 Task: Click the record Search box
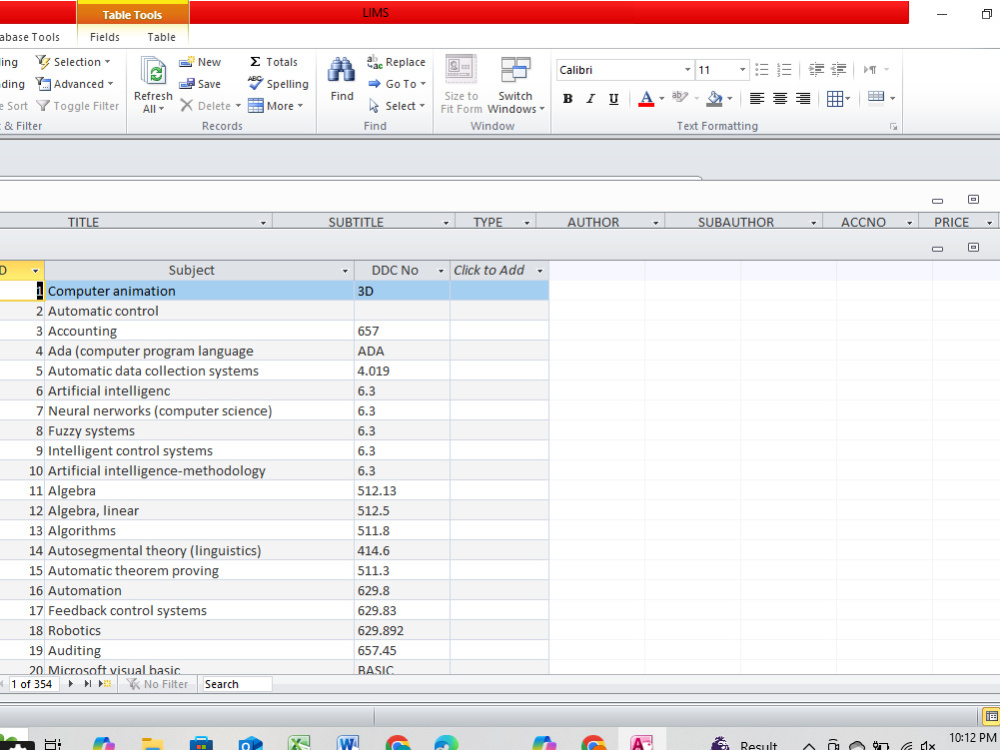coord(237,684)
